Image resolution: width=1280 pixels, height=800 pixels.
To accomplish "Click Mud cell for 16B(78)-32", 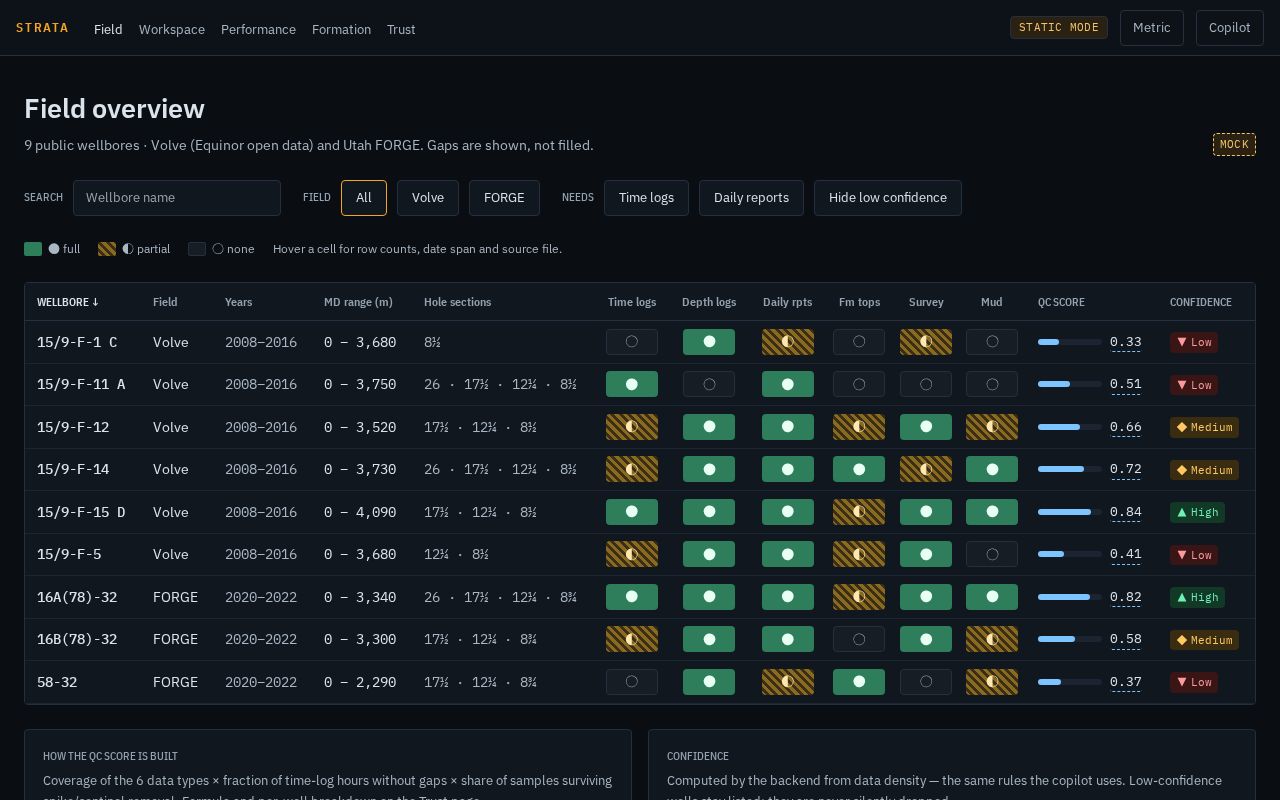I will pyautogui.click(x=992, y=639).
